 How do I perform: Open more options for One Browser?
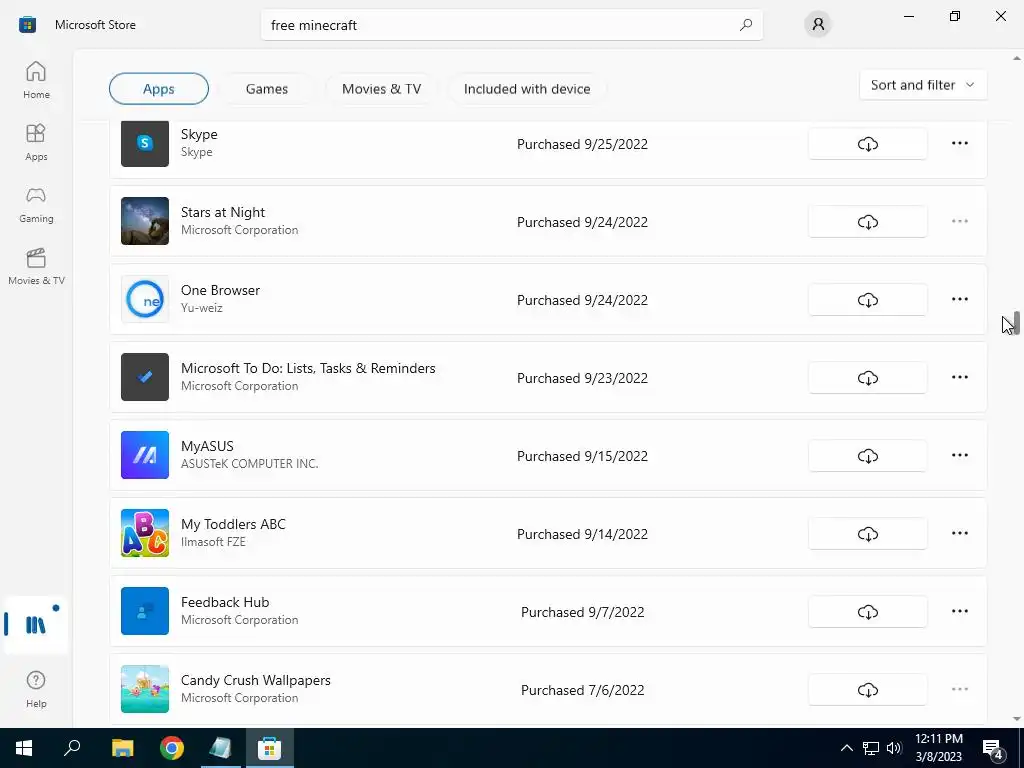[x=959, y=299]
